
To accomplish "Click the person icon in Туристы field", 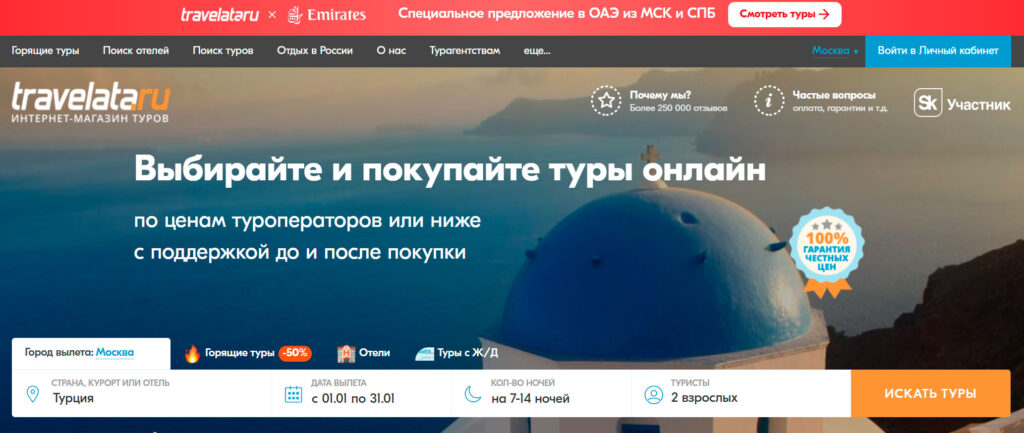I will (653, 394).
